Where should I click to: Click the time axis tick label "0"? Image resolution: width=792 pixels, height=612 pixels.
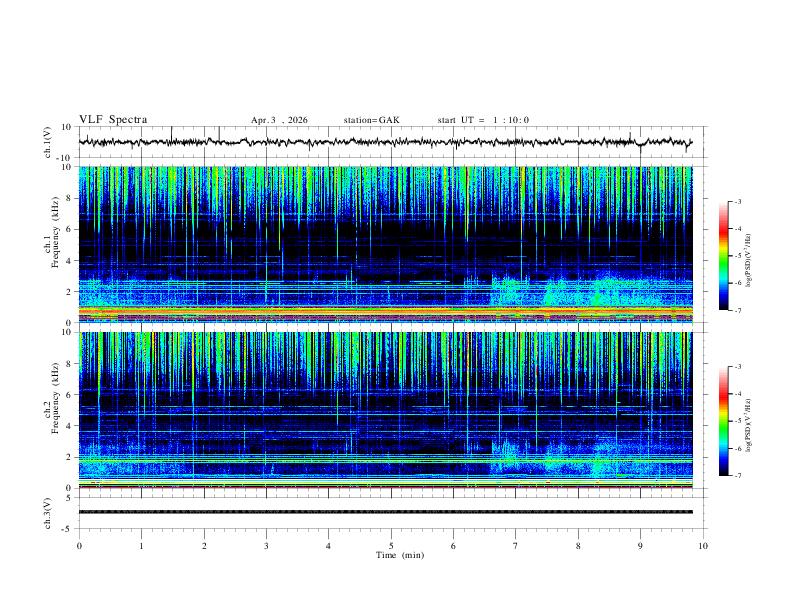[79, 546]
